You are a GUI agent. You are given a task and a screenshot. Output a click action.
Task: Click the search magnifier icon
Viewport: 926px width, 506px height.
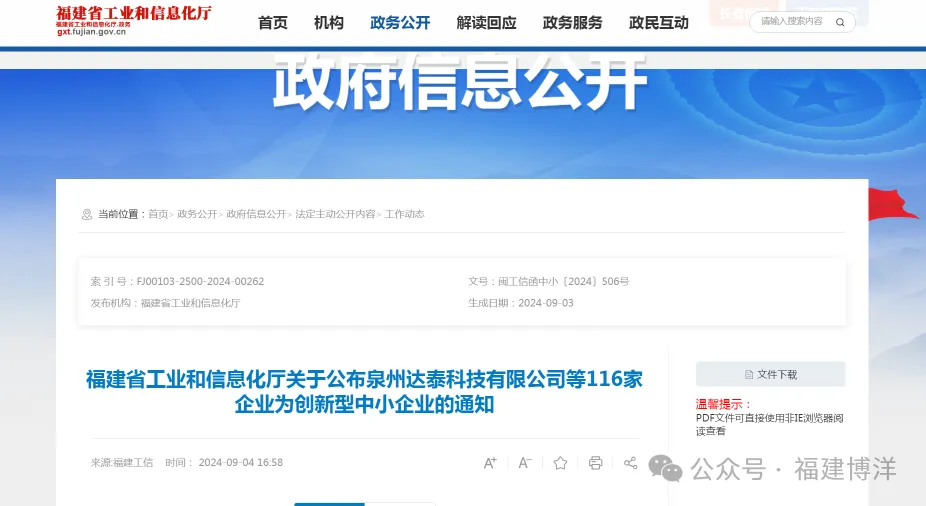[x=840, y=22]
